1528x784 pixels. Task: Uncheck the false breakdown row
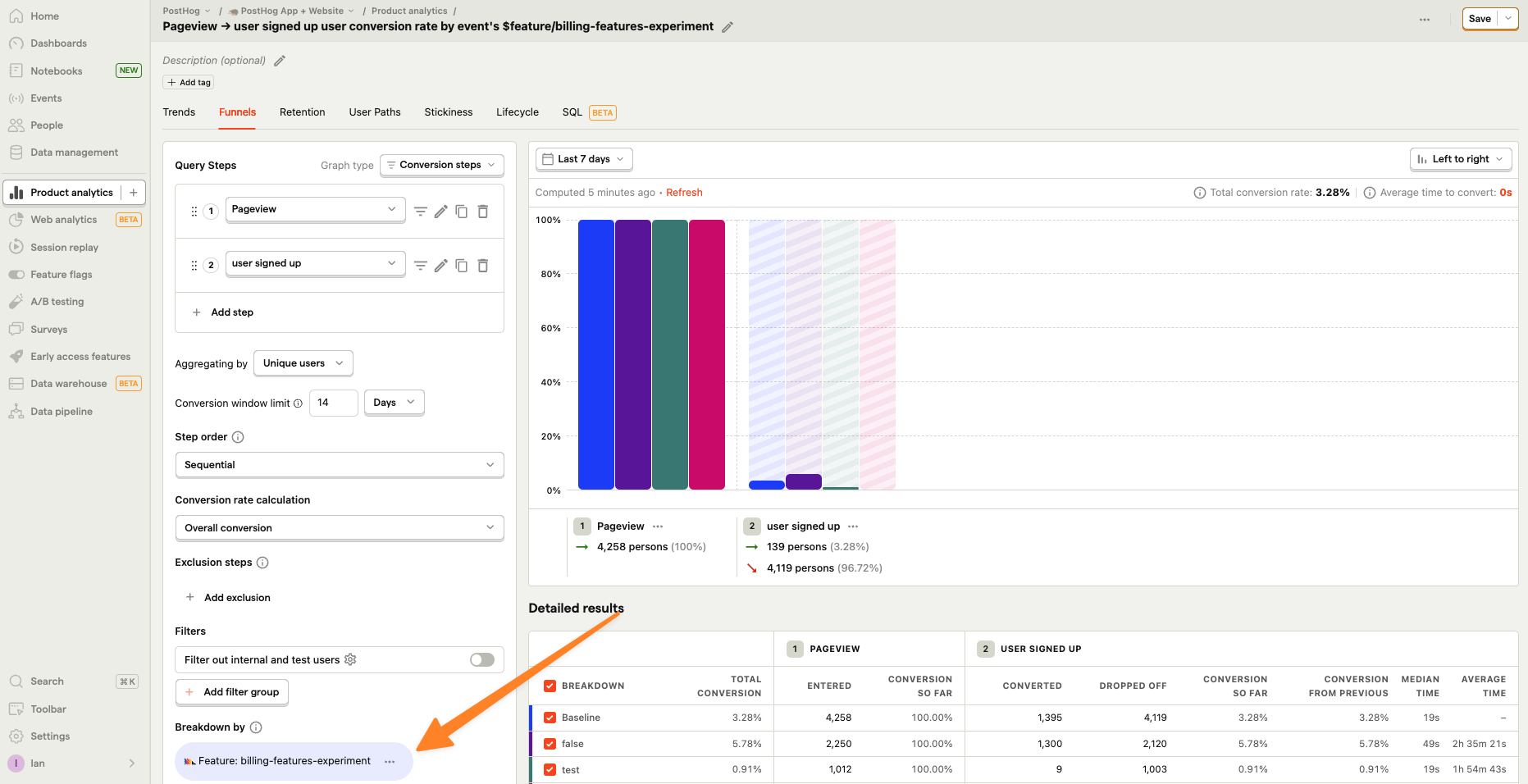(x=550, y=744)
